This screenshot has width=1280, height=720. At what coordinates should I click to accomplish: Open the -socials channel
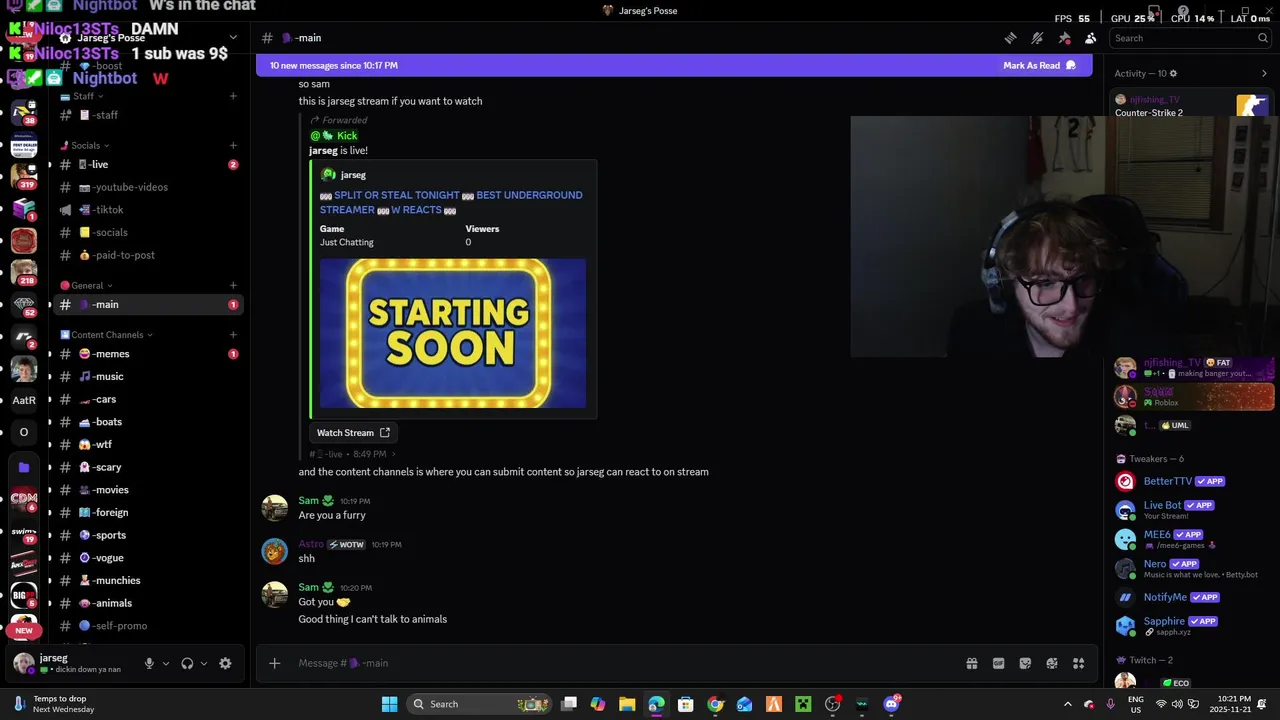(148, 232)
